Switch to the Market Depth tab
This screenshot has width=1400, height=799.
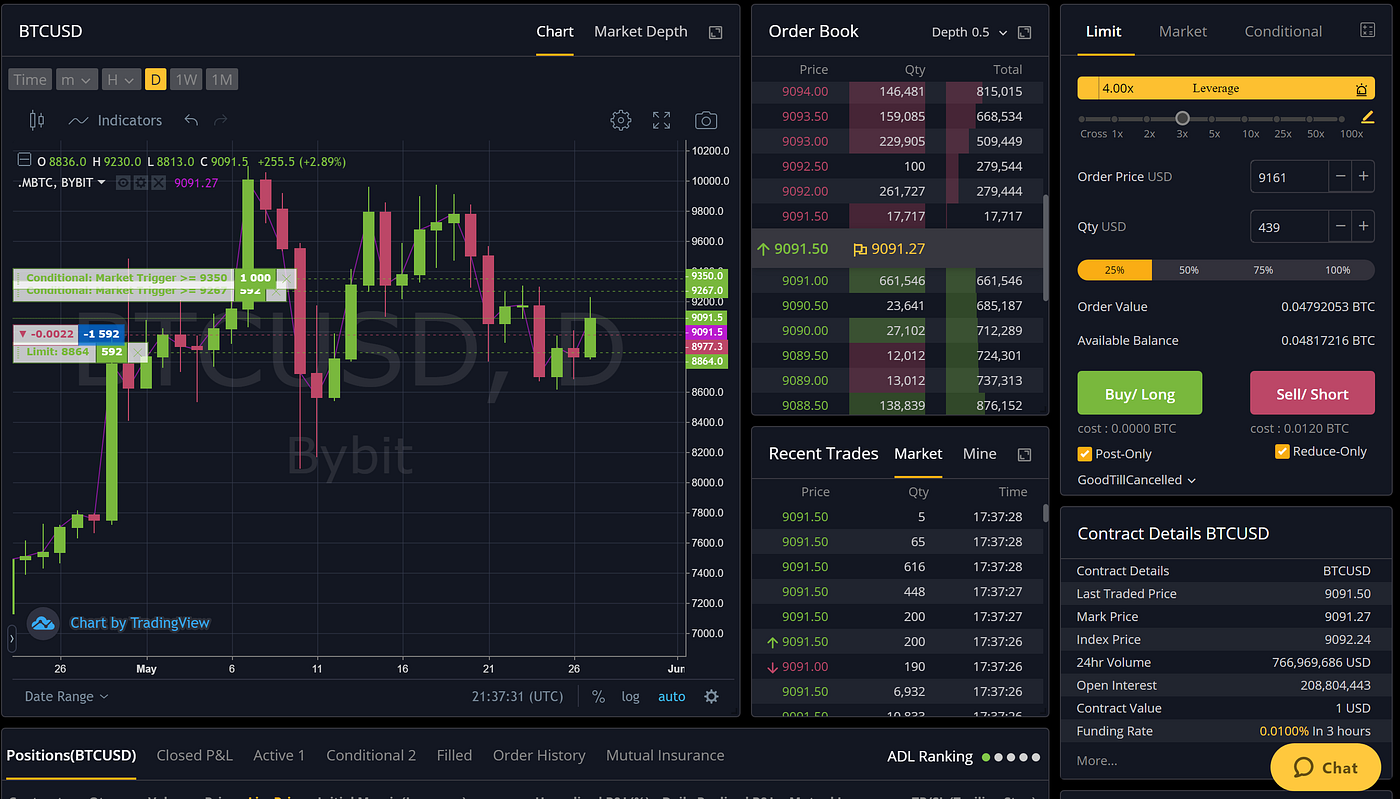tap(641, 31)
